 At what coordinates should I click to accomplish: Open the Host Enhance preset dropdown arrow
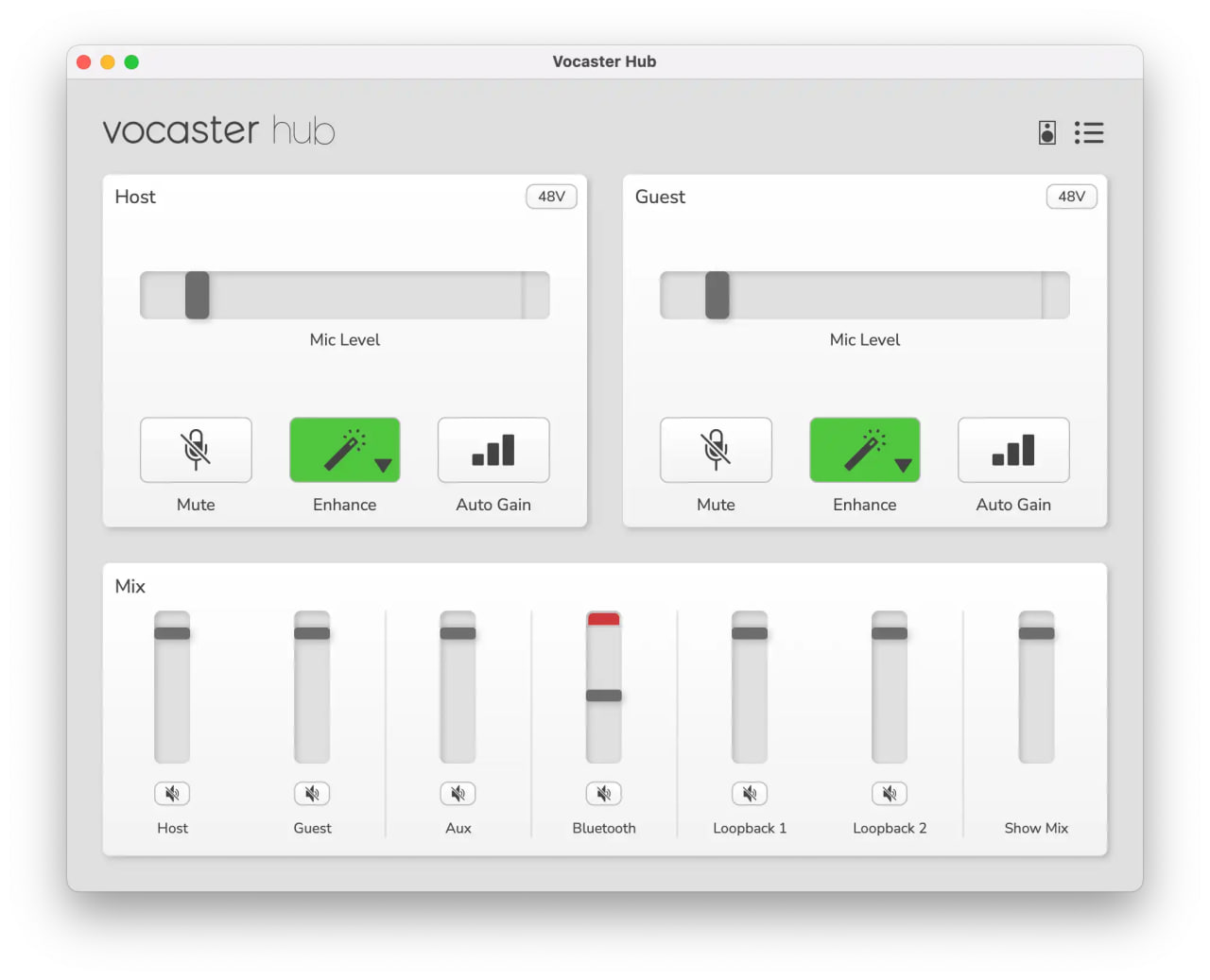click(383, 465)
